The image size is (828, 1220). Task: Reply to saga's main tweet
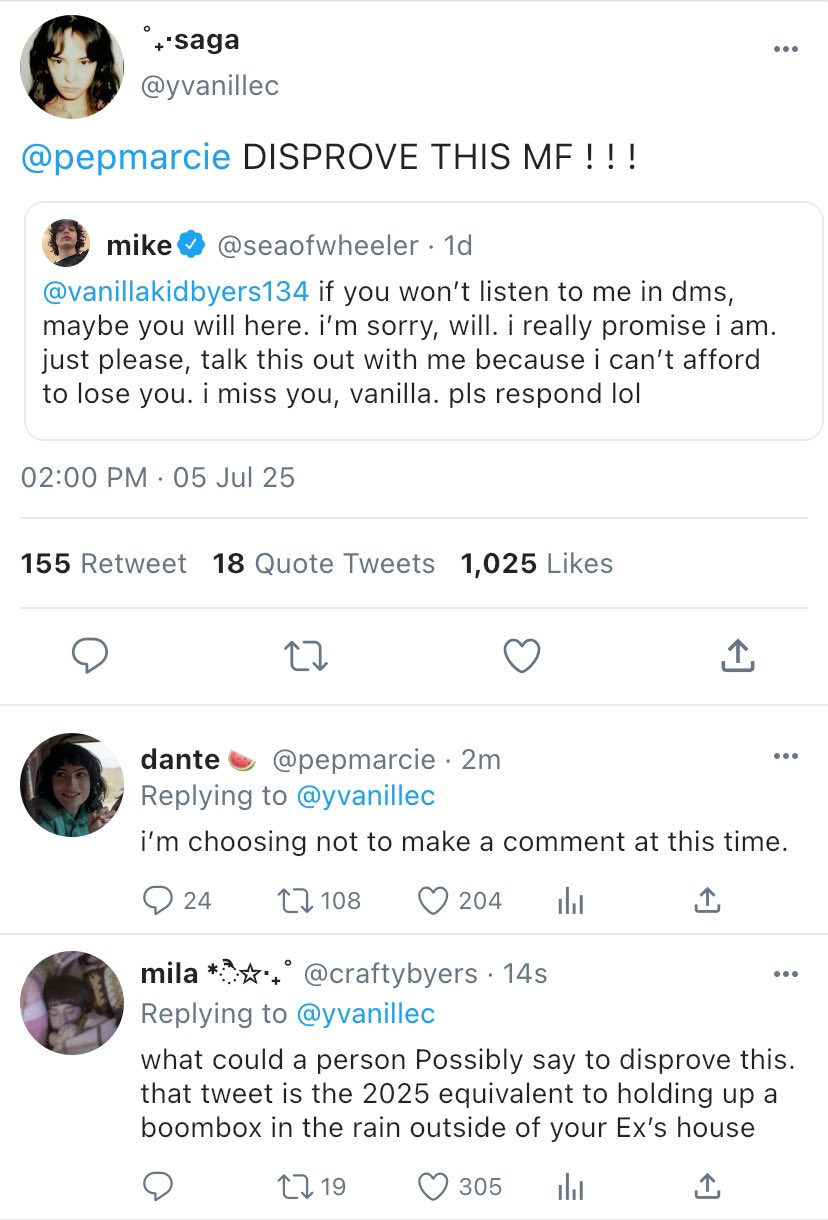91,656
